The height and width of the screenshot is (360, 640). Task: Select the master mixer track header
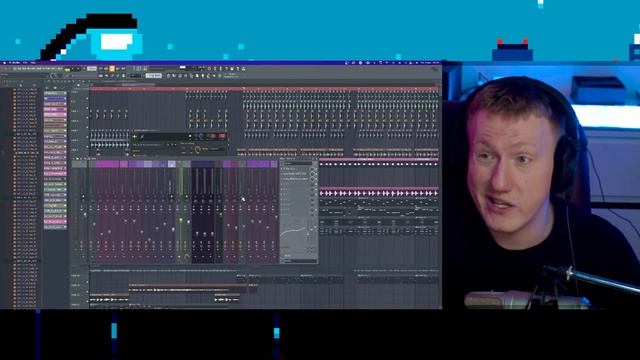[x=80, y=164]
